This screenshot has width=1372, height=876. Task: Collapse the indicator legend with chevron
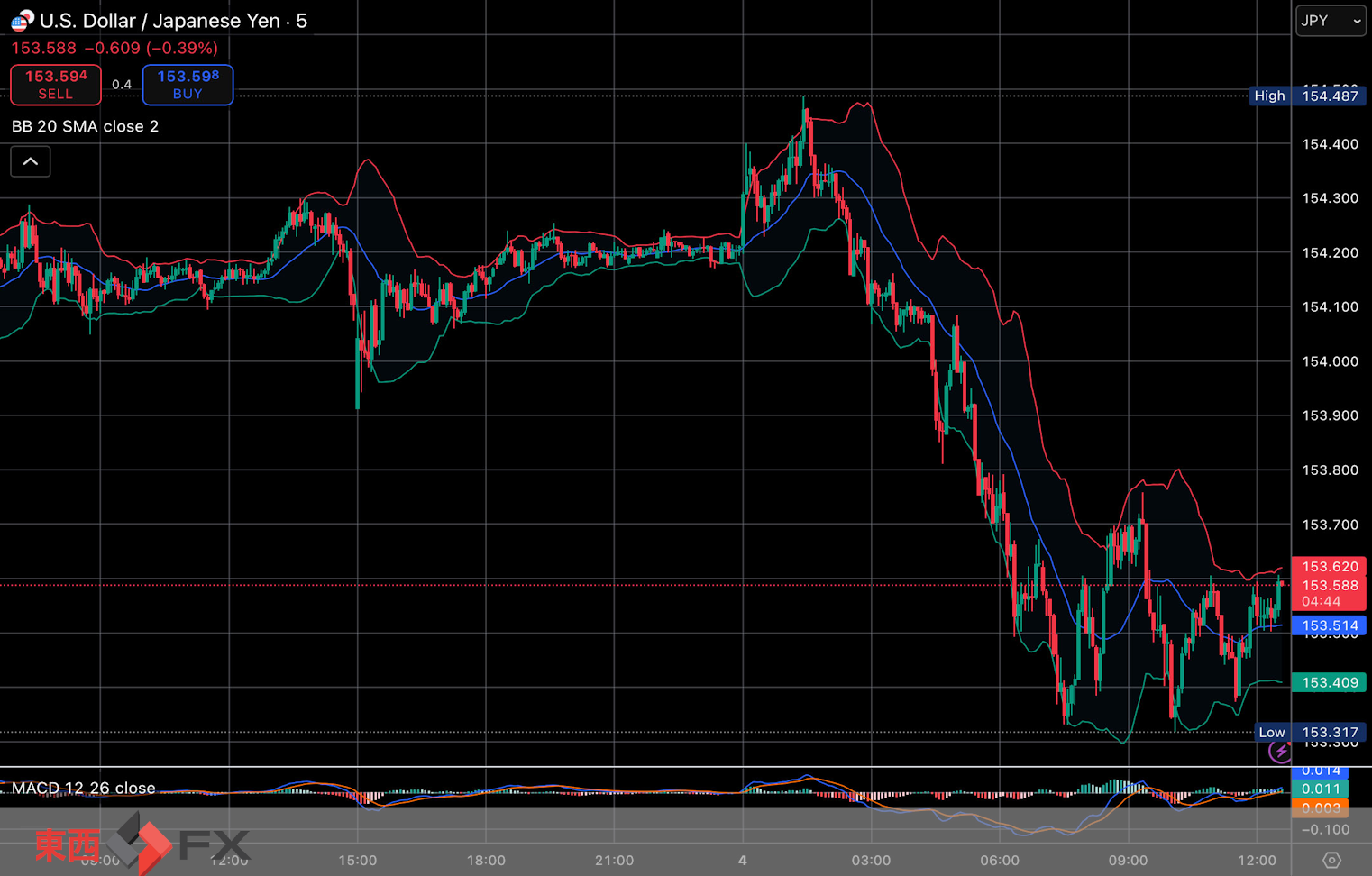[x=31, y=162]
